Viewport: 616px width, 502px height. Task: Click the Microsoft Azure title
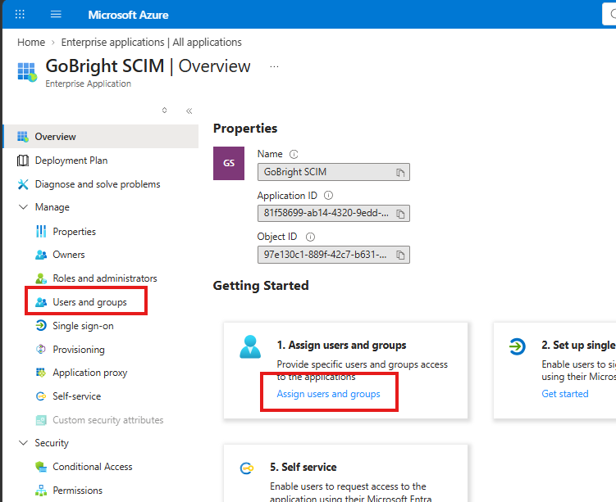[128, 15]
